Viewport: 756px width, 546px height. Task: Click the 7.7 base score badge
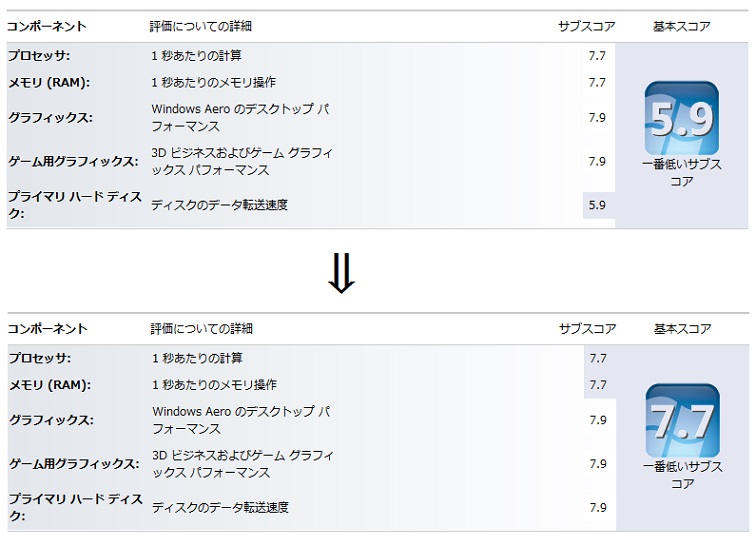click(x=682, y=420)
